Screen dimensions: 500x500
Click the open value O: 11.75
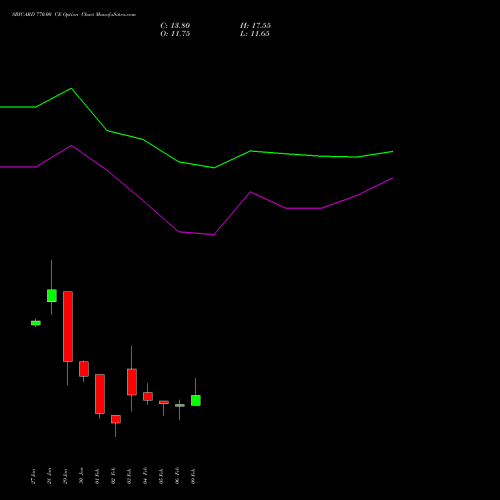point(175,34)
